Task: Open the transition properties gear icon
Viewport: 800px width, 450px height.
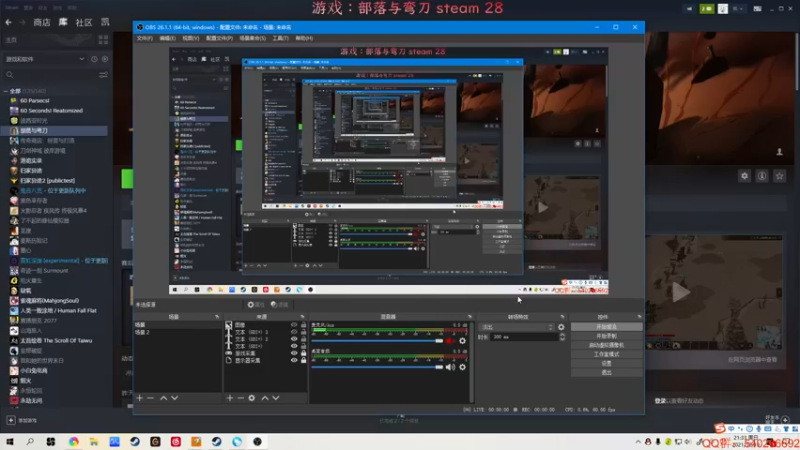Action: tap(561, 327)
